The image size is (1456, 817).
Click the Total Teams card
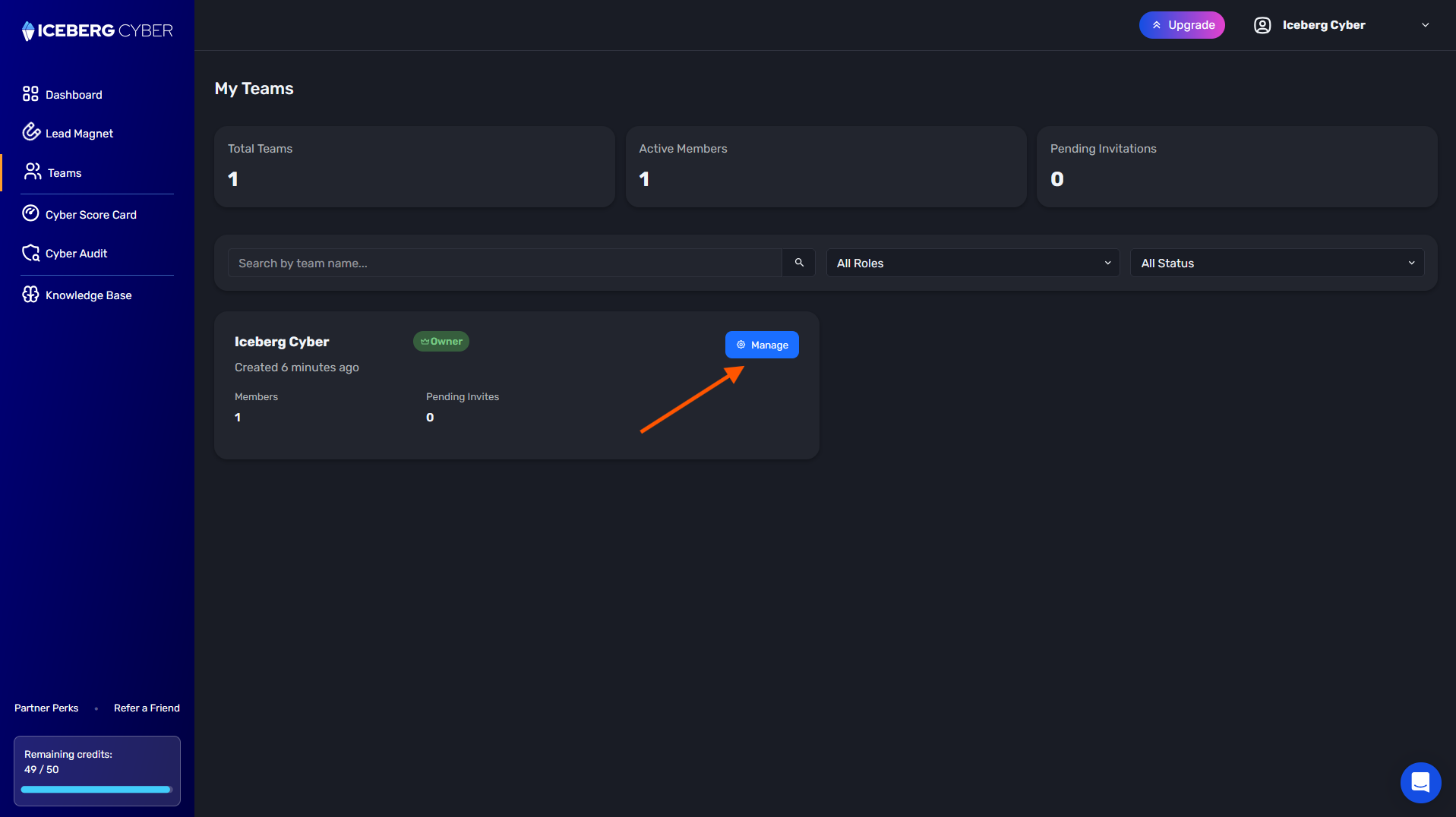pyautogui.click(x=415, y=166)
